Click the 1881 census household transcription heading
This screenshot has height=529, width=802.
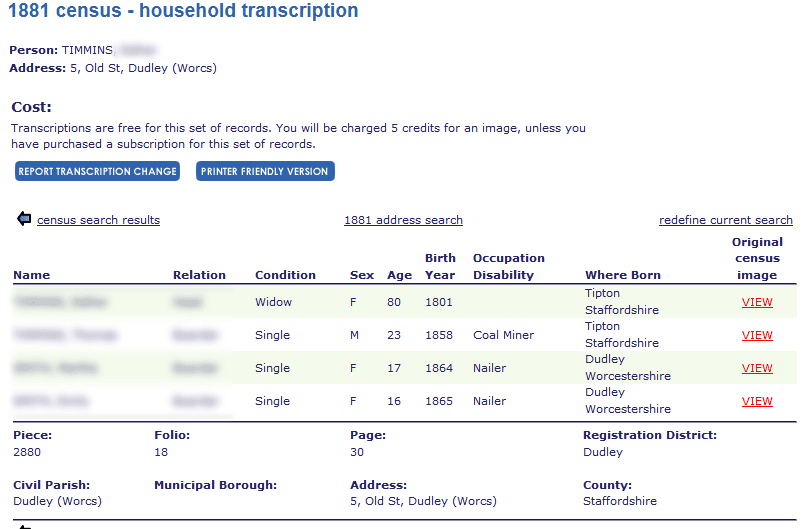click(183, 12)
